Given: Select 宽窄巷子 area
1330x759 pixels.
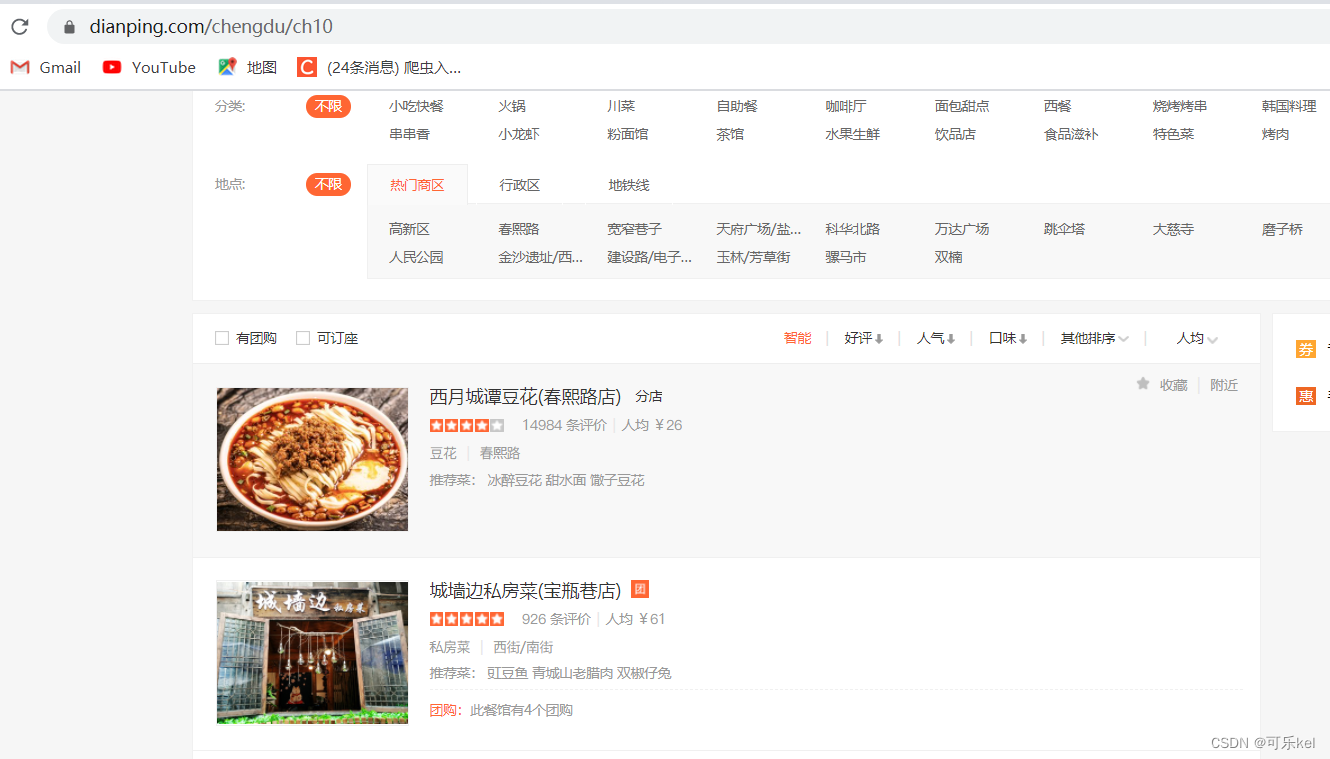Looking at the screenshot, I should tap(635, 229).
